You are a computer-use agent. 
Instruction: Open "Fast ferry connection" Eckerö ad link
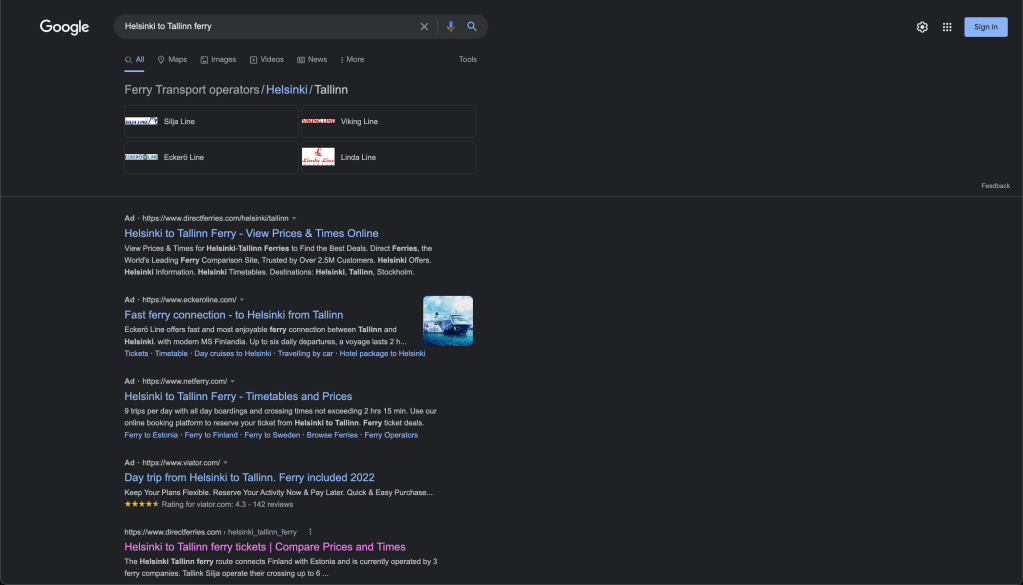[x=233, y=315]
